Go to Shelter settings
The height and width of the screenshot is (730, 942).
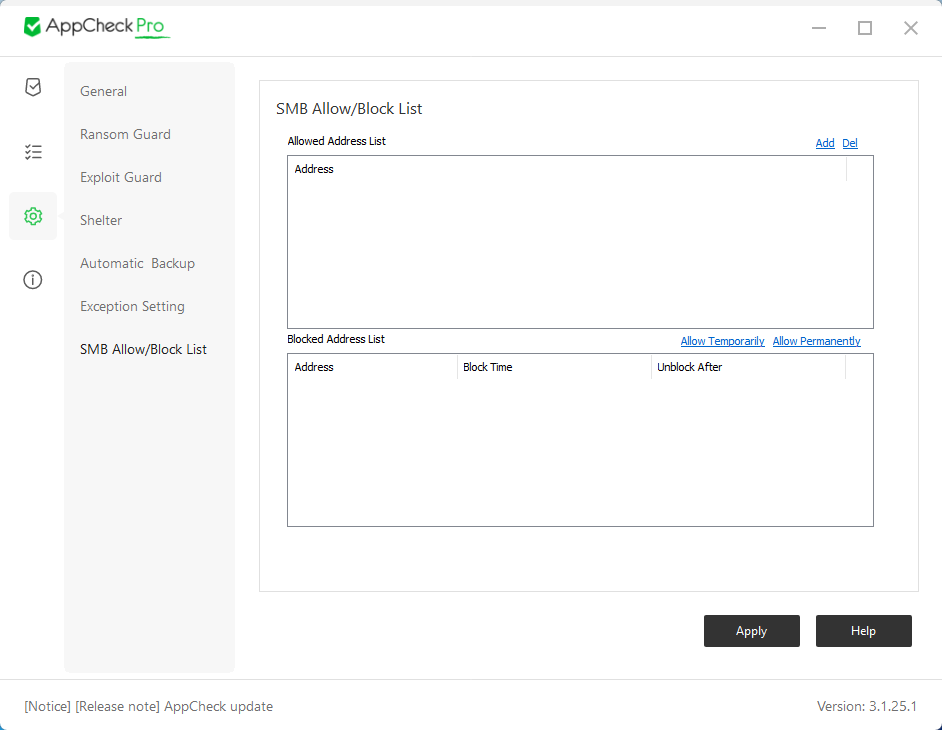click(x=101, y=221)
